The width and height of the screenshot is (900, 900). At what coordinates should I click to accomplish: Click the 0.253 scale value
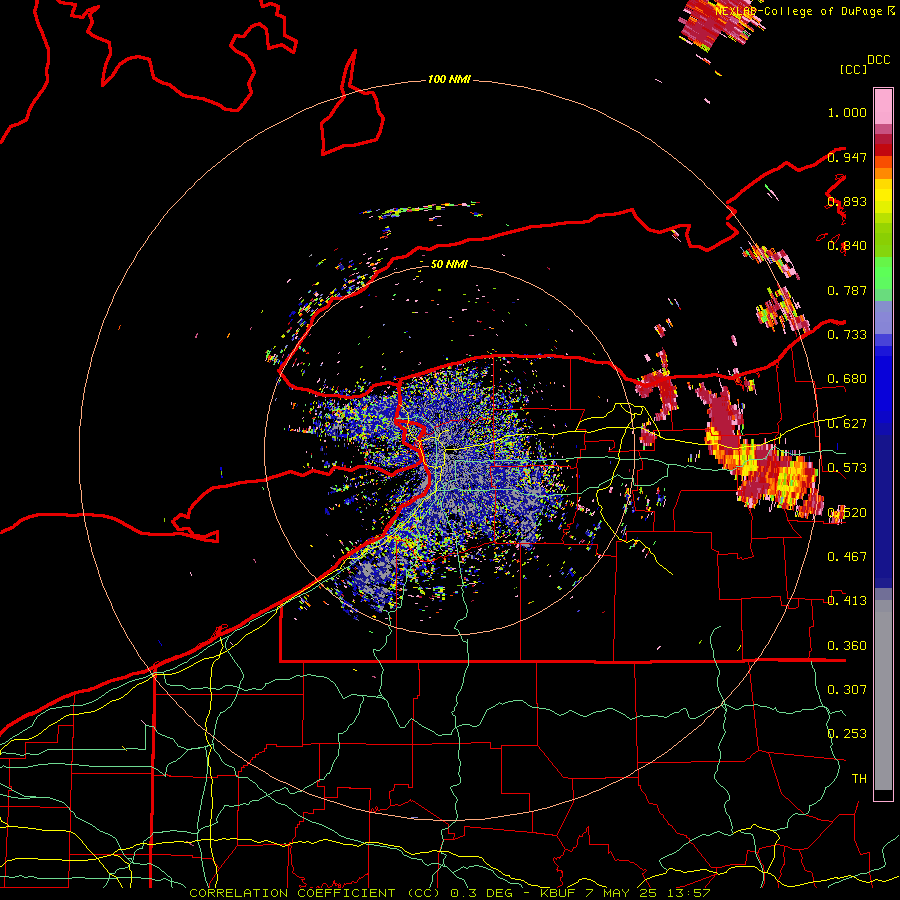click(847, 734)
